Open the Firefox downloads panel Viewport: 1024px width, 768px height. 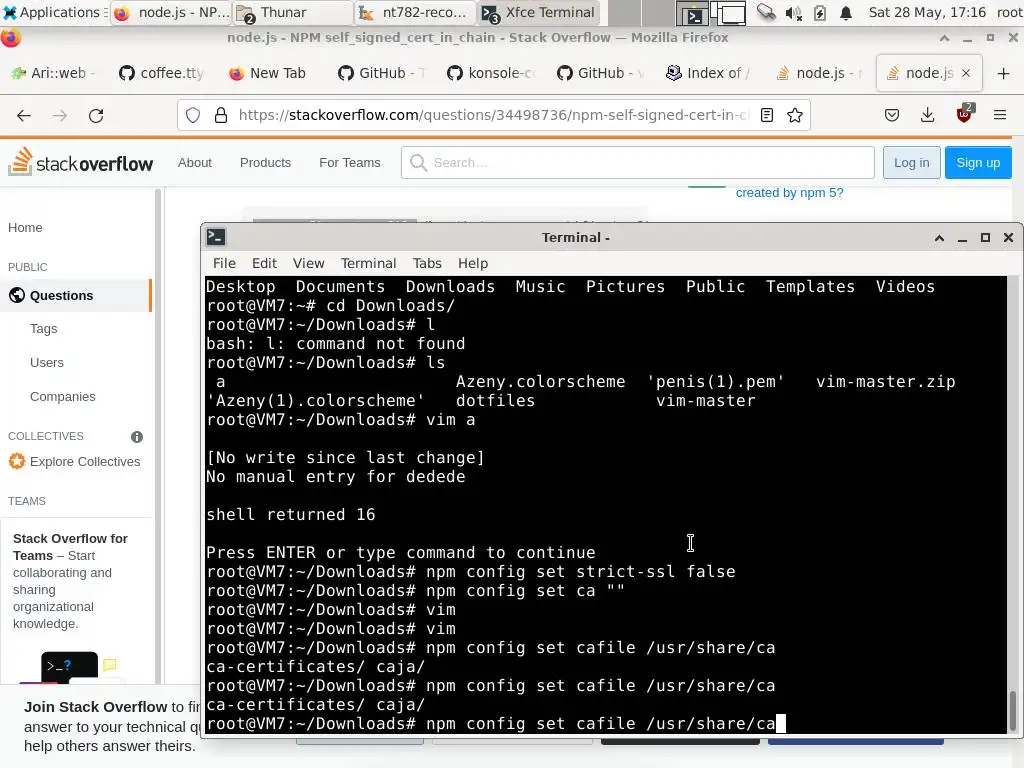pyautogui.click(x=927, y=116)
